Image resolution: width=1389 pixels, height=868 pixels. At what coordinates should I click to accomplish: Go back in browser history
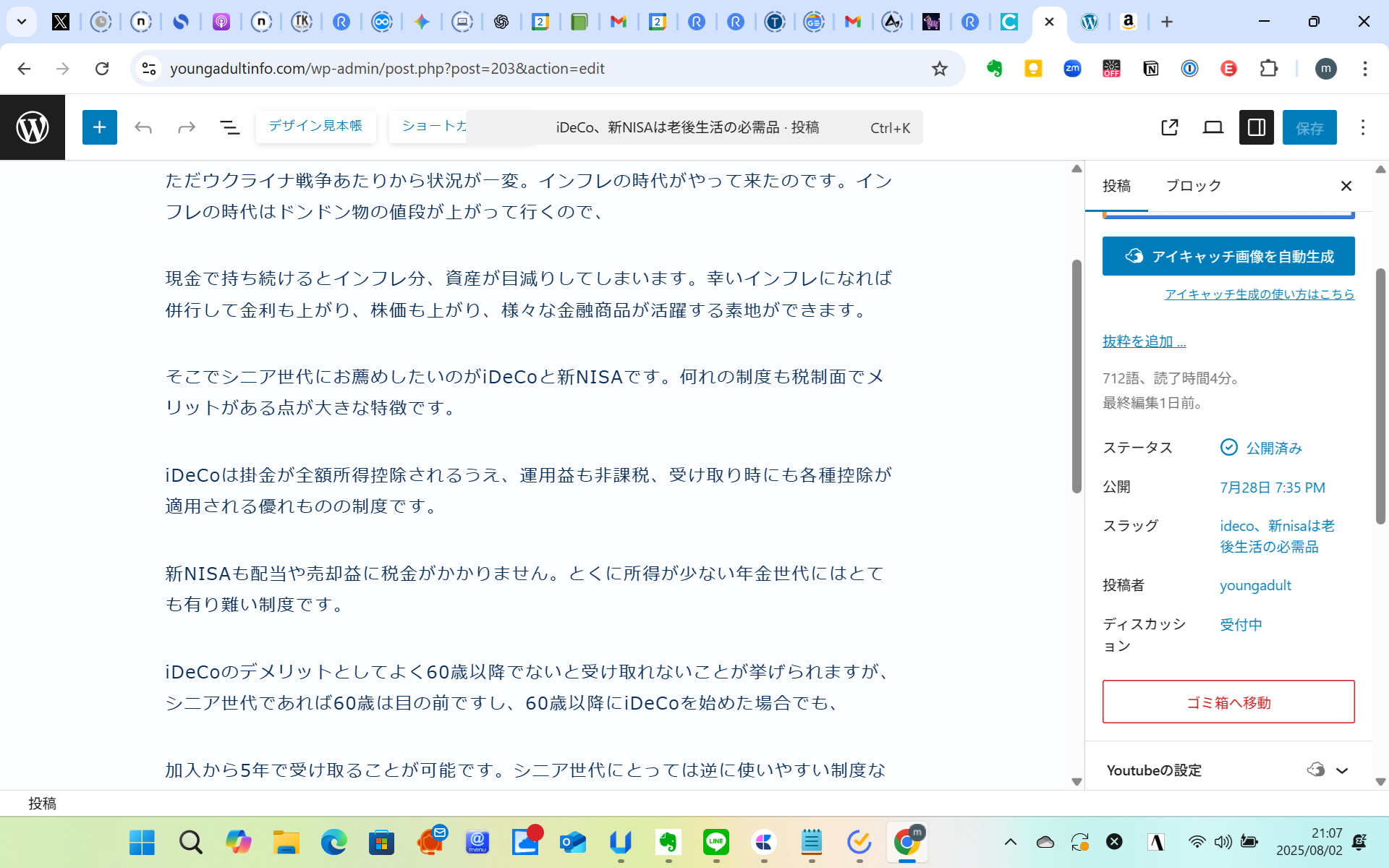(x=24, y=69)
